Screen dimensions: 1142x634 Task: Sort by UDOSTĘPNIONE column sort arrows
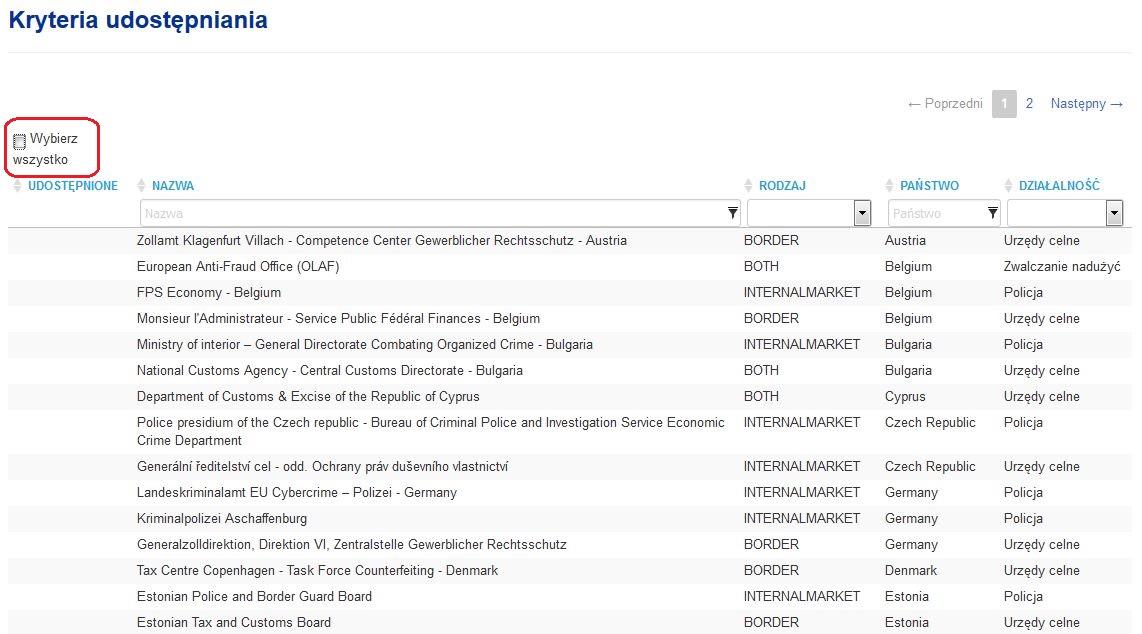click(17, 186)
